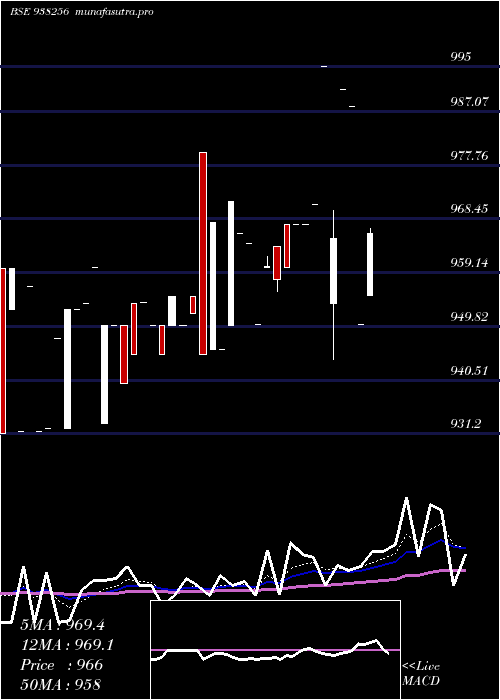Click the 50MA : 958 value
The image size is (500, 700).
point(61,684)
